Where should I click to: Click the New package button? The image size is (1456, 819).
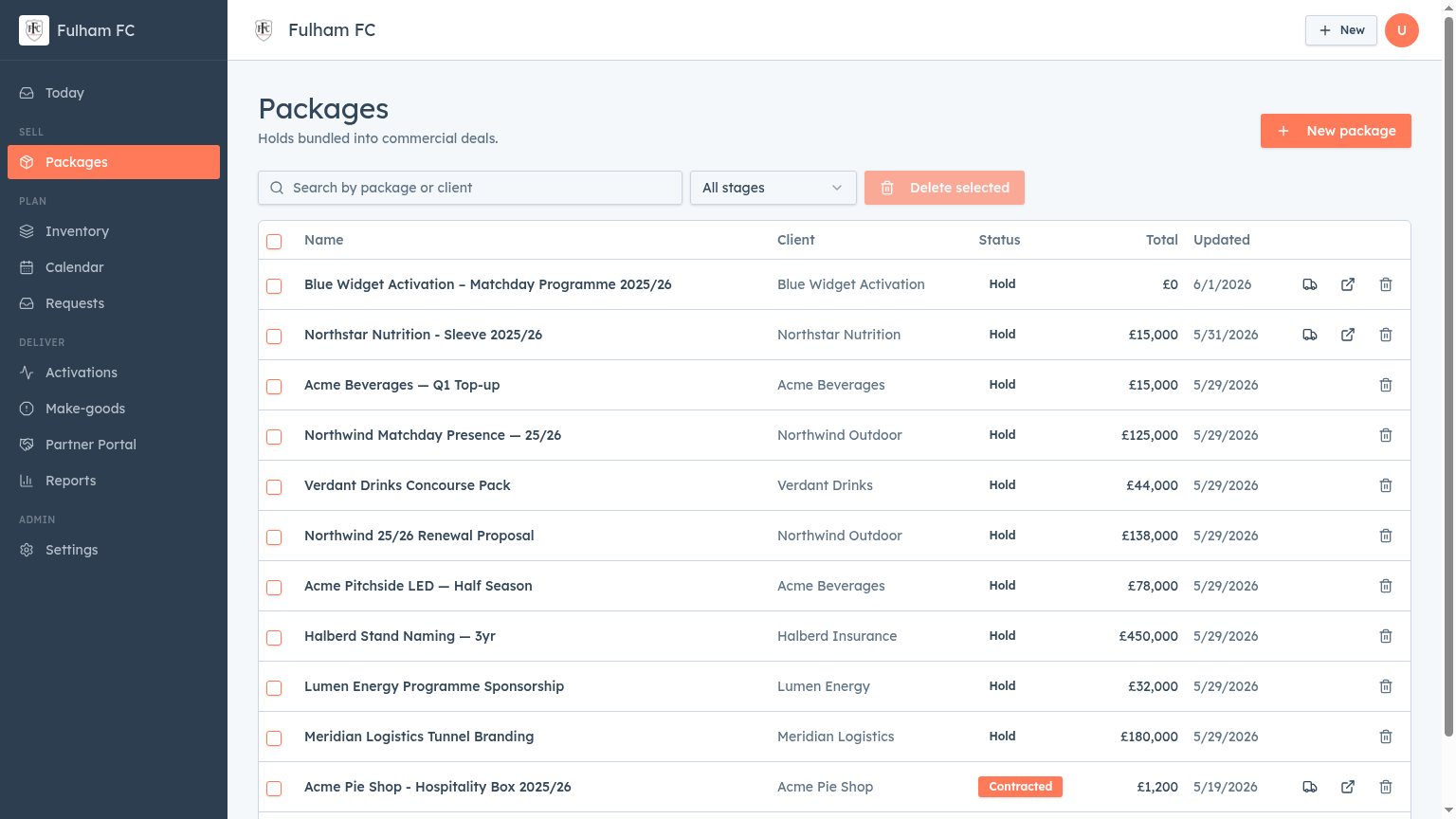[x=1336, y=131]
